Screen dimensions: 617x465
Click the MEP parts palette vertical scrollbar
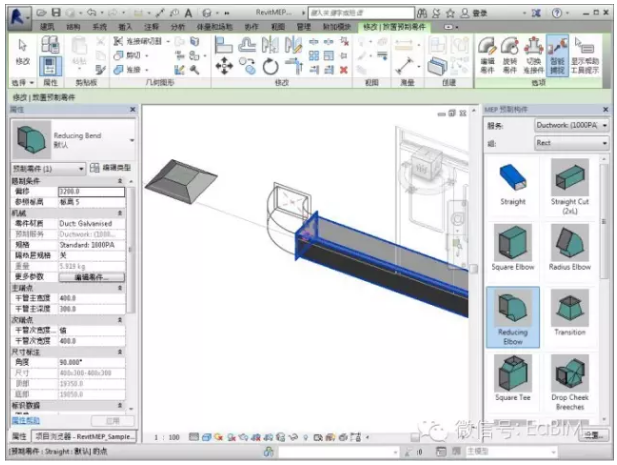tap(604, 220)
